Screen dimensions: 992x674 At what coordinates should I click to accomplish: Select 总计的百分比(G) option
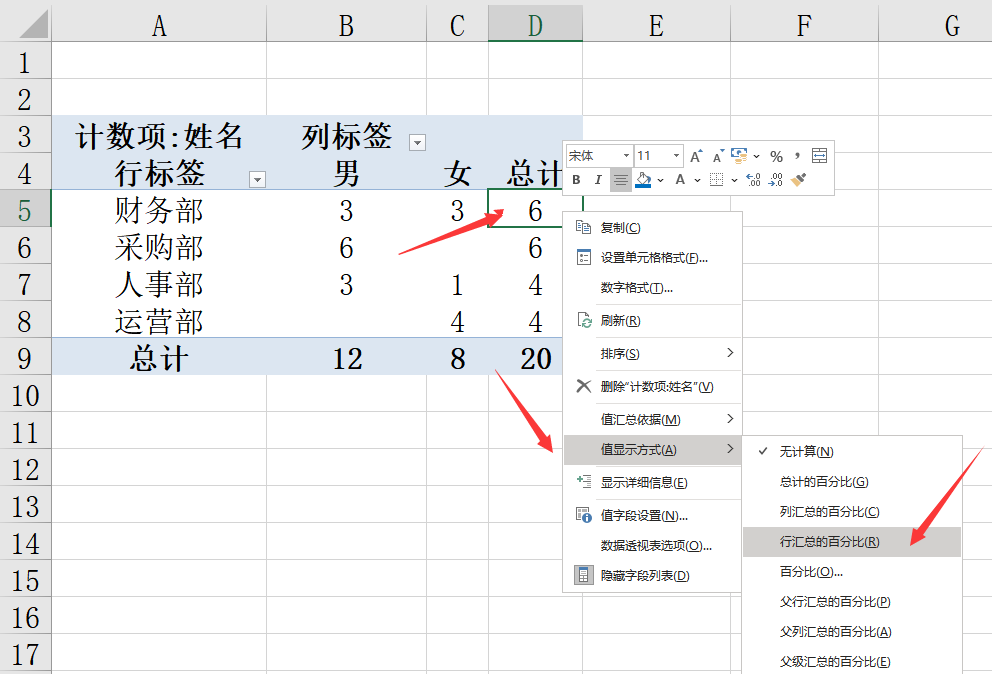tap(852, 482)
